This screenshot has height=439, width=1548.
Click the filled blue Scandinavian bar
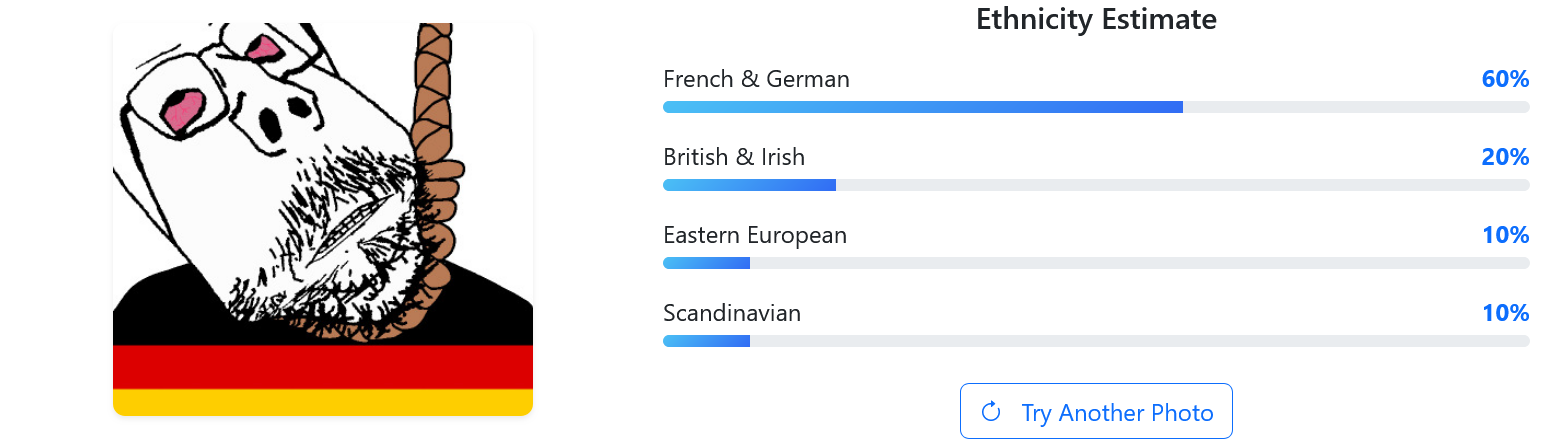pos(706,341)
